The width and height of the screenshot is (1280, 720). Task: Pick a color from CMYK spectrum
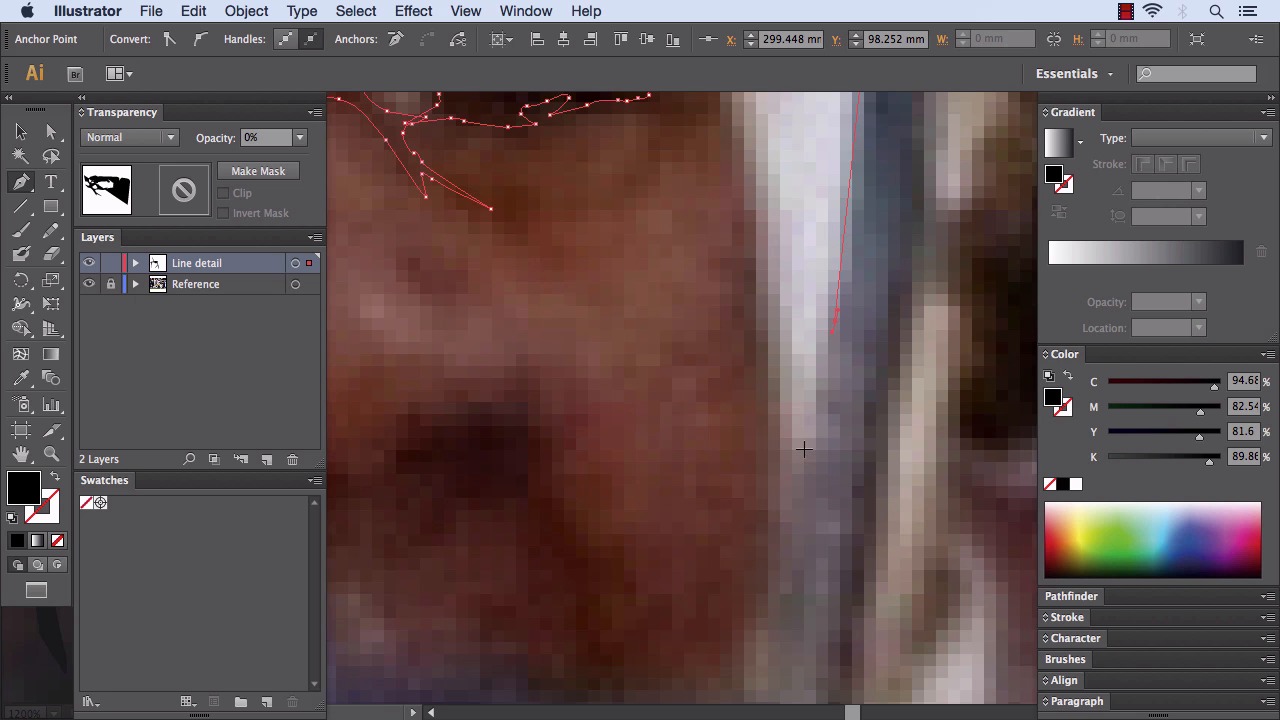(x=1153, y=541)
